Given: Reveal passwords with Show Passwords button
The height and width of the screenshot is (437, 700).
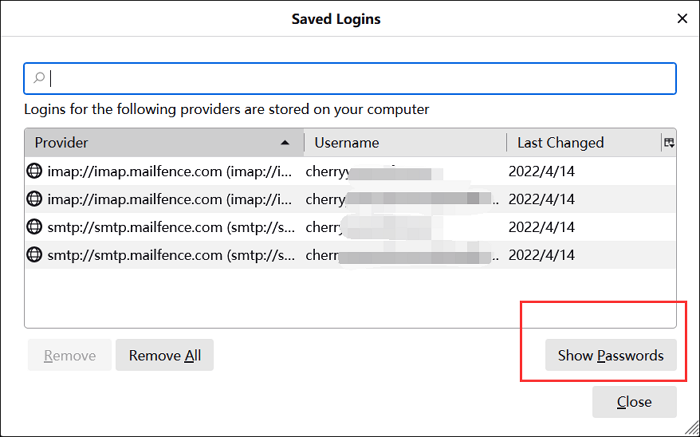Looking at the screenshot, I should (x=610, y=355).
